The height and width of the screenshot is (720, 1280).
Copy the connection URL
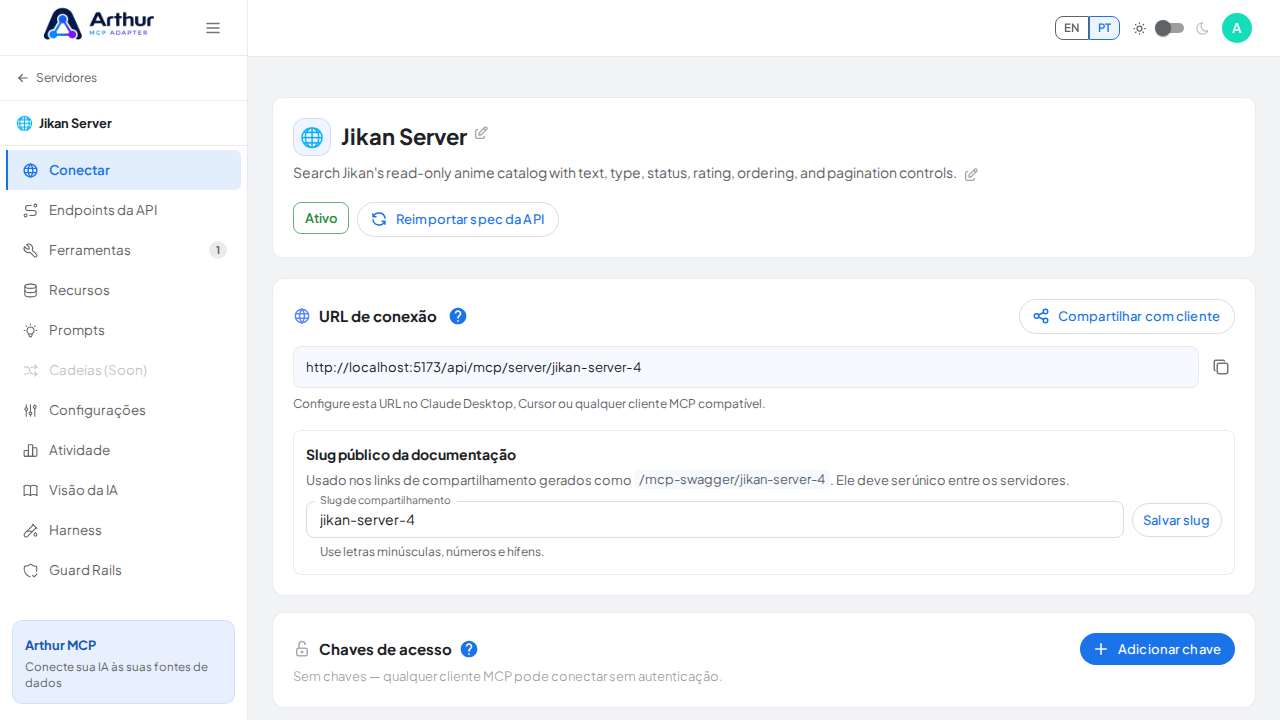coord(1221,367)
